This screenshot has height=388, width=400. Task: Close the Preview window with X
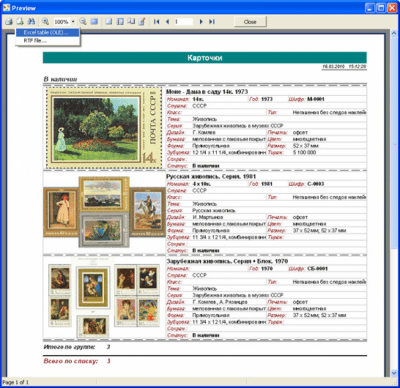(392, 8)
